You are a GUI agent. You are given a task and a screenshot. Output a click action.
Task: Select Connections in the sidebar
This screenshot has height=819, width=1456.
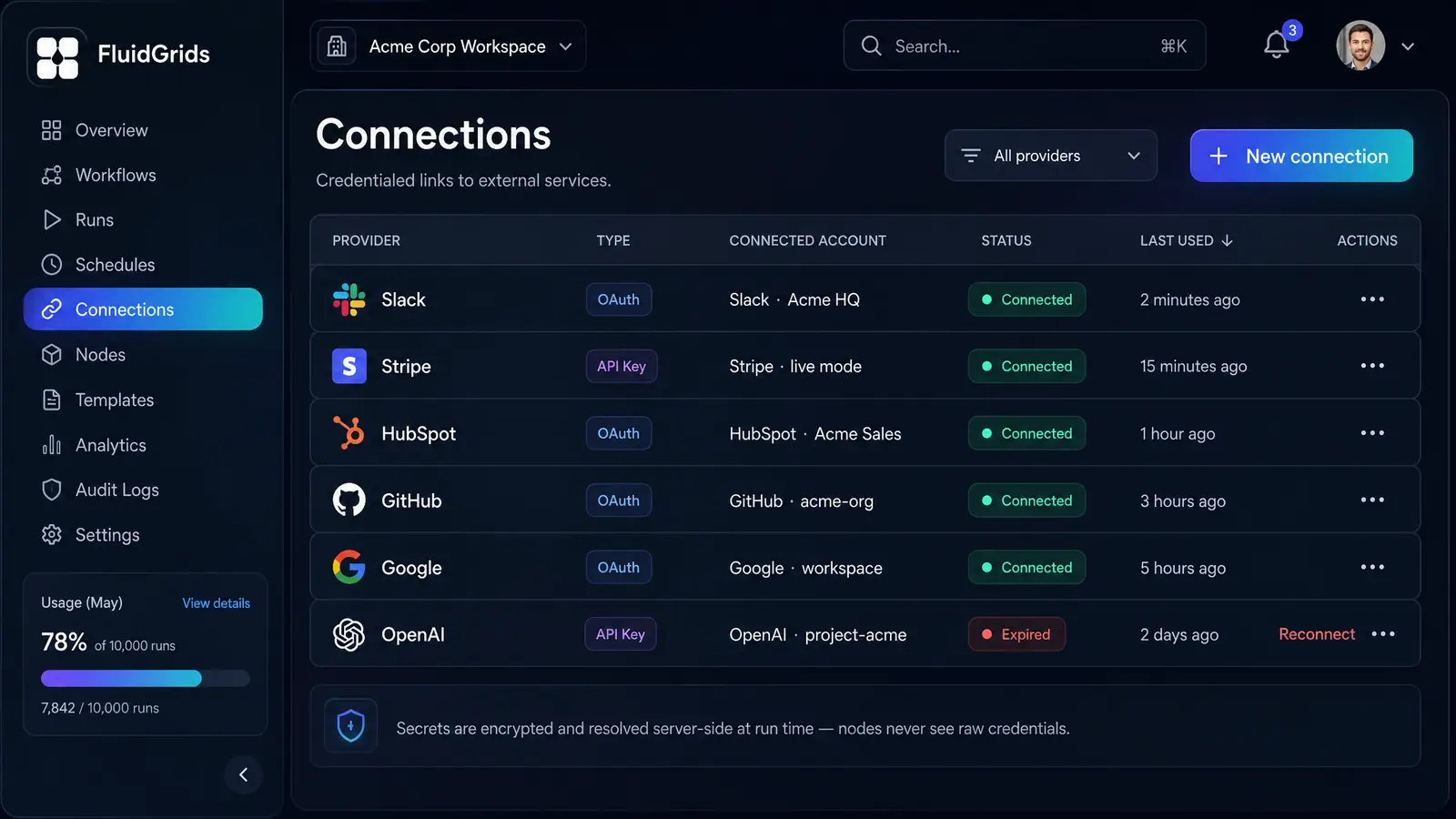click(143, 309)
